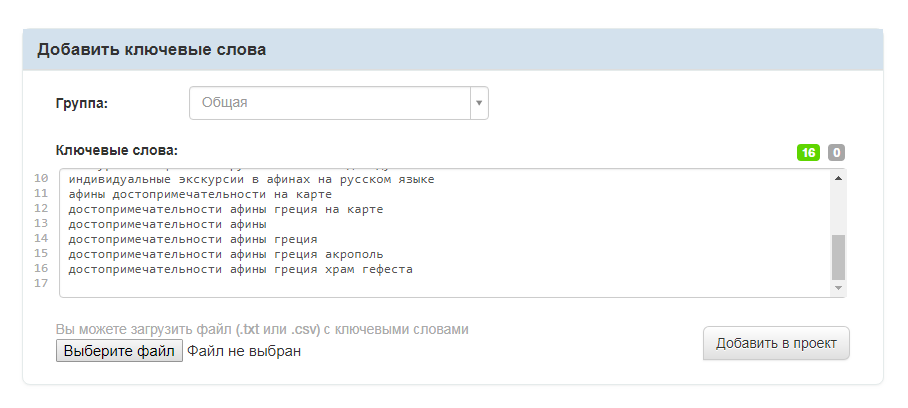Open the Группа dropdown arrow
908x408 pixels.
click(x=479, y=103)
